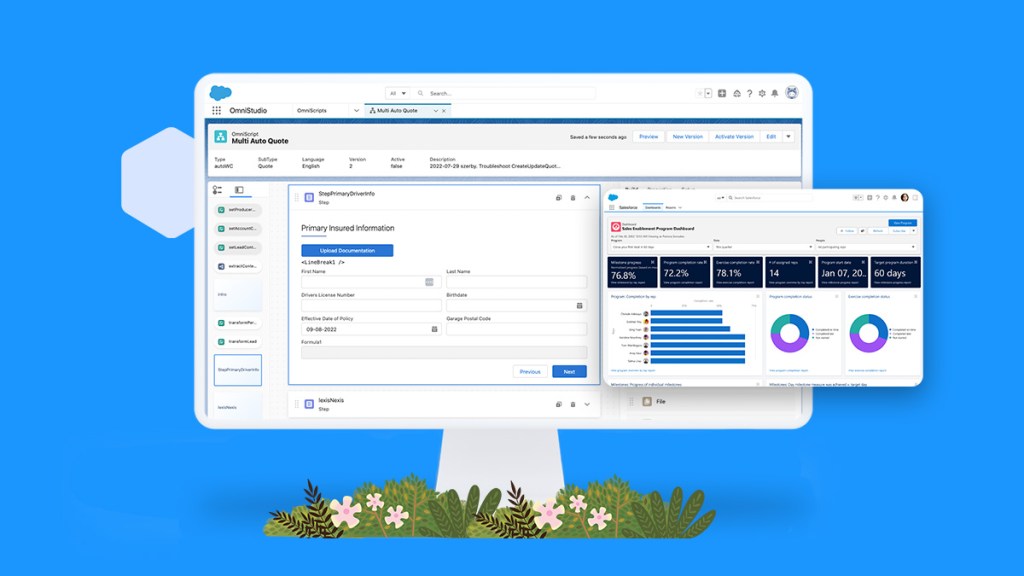Click the search magnifier in the header
This screenshot has height=576, width=1024.
[419, 91]
